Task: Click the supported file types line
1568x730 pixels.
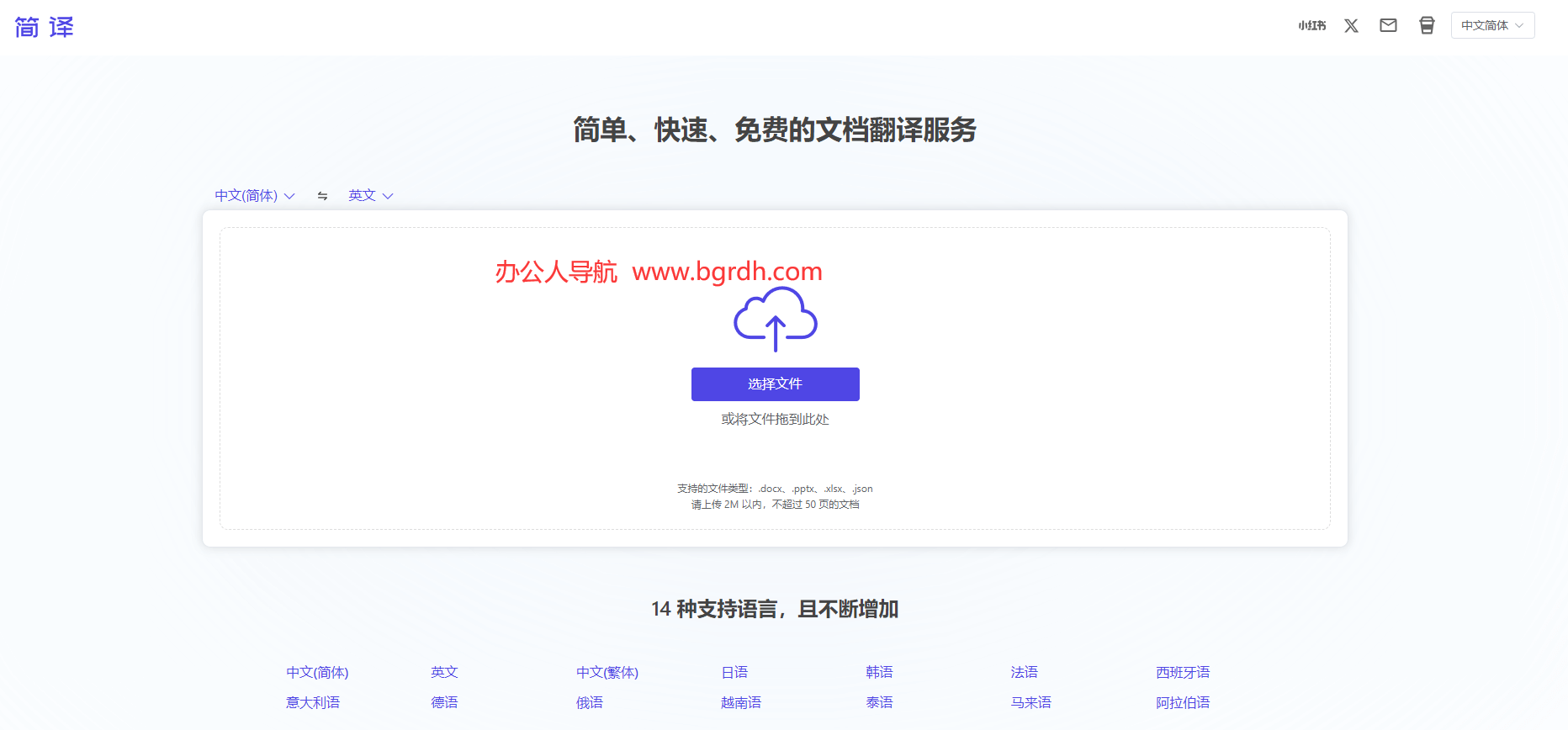Action: 775,489
